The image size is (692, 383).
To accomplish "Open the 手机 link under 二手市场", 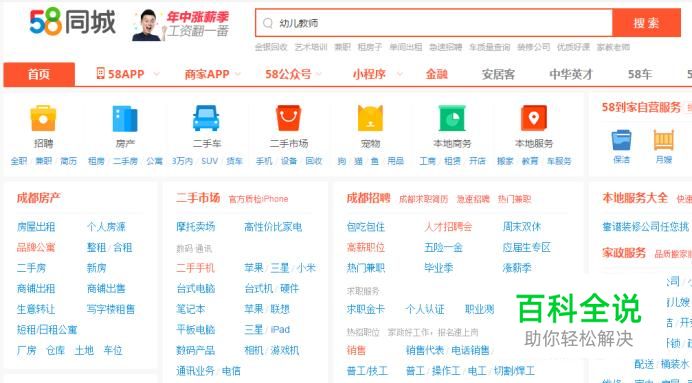I will [x=264, y=161].
